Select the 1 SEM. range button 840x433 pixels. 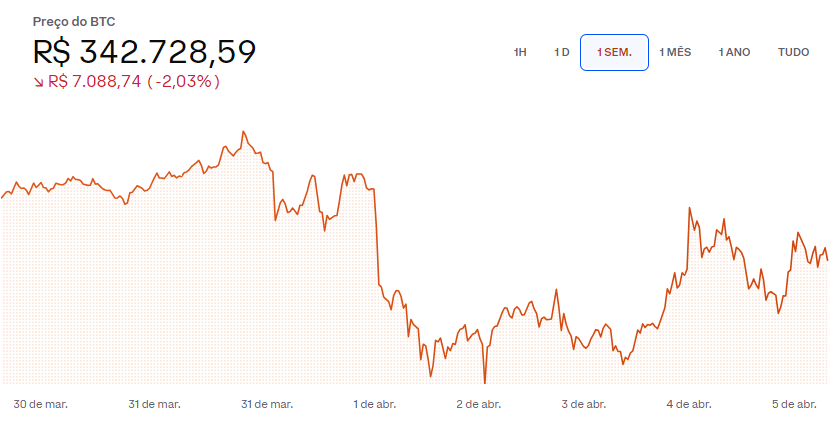pos(614,53)
